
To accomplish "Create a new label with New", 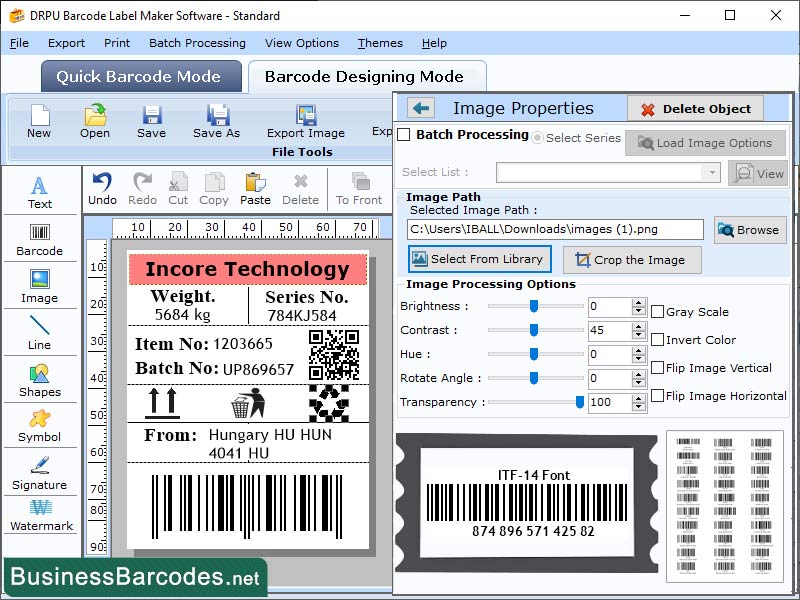I will [39, 120].
